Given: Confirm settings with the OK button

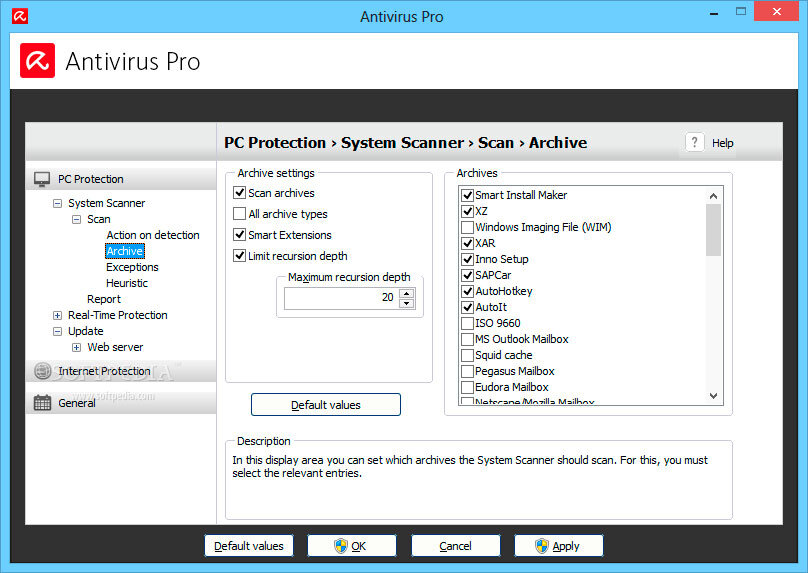Looking at the screenshot, I should (352, 546).
